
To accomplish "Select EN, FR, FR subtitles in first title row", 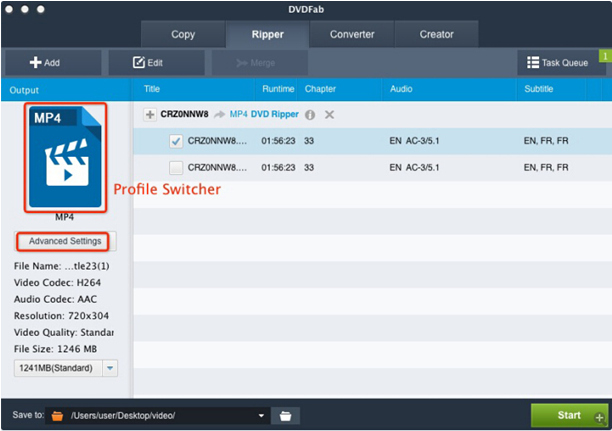I will coord(546,141).
